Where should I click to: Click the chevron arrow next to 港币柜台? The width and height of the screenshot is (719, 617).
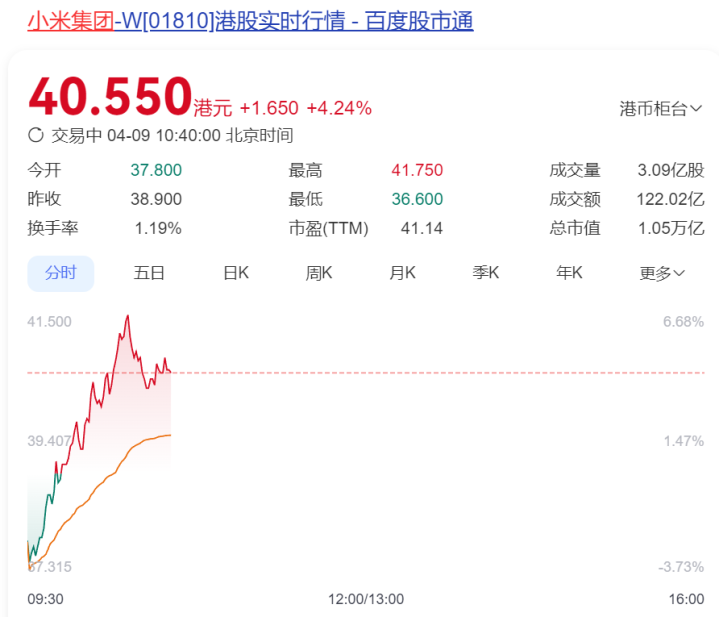[x=696, y=109]
